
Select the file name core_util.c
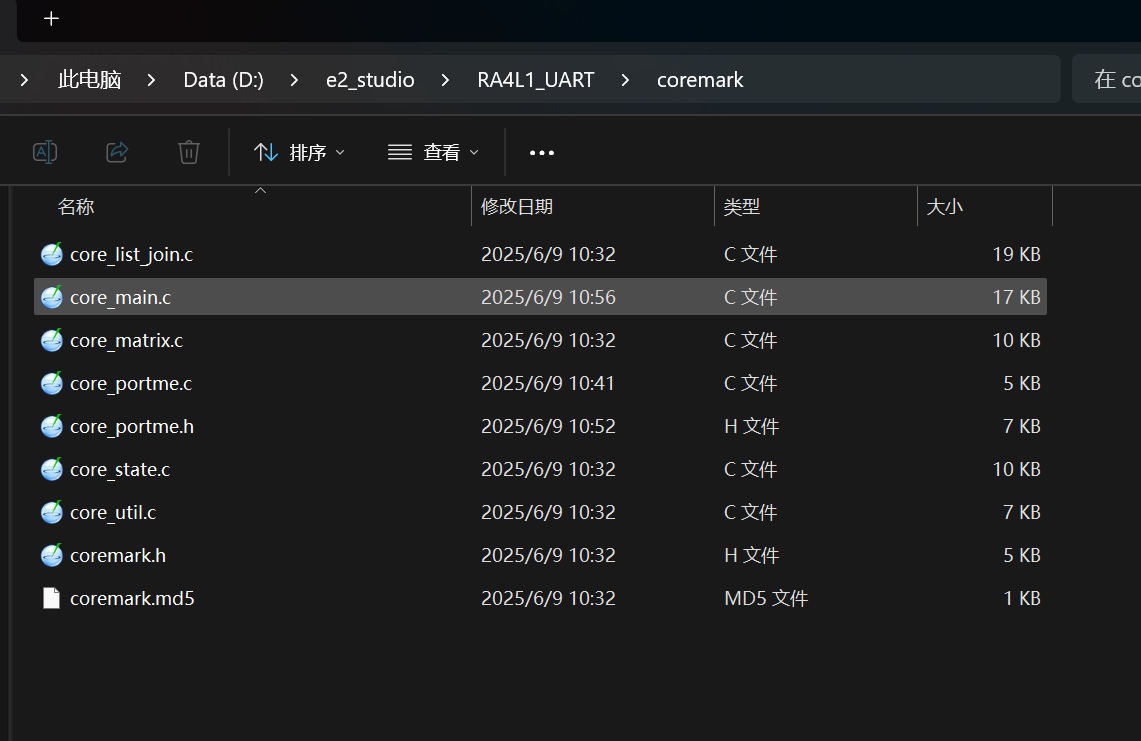pos(113,512)
